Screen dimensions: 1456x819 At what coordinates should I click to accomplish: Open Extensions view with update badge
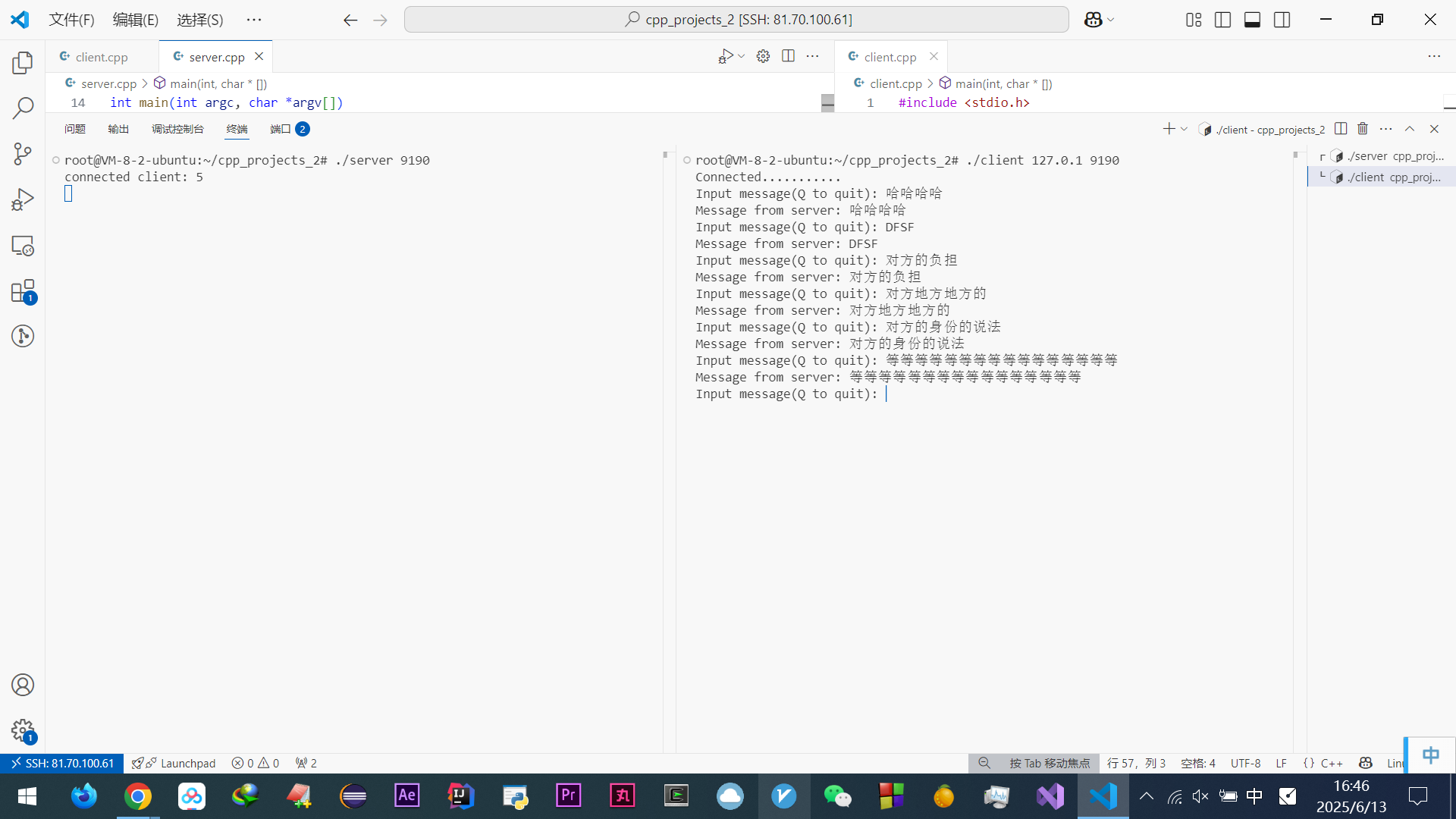(x=23, y=291)
